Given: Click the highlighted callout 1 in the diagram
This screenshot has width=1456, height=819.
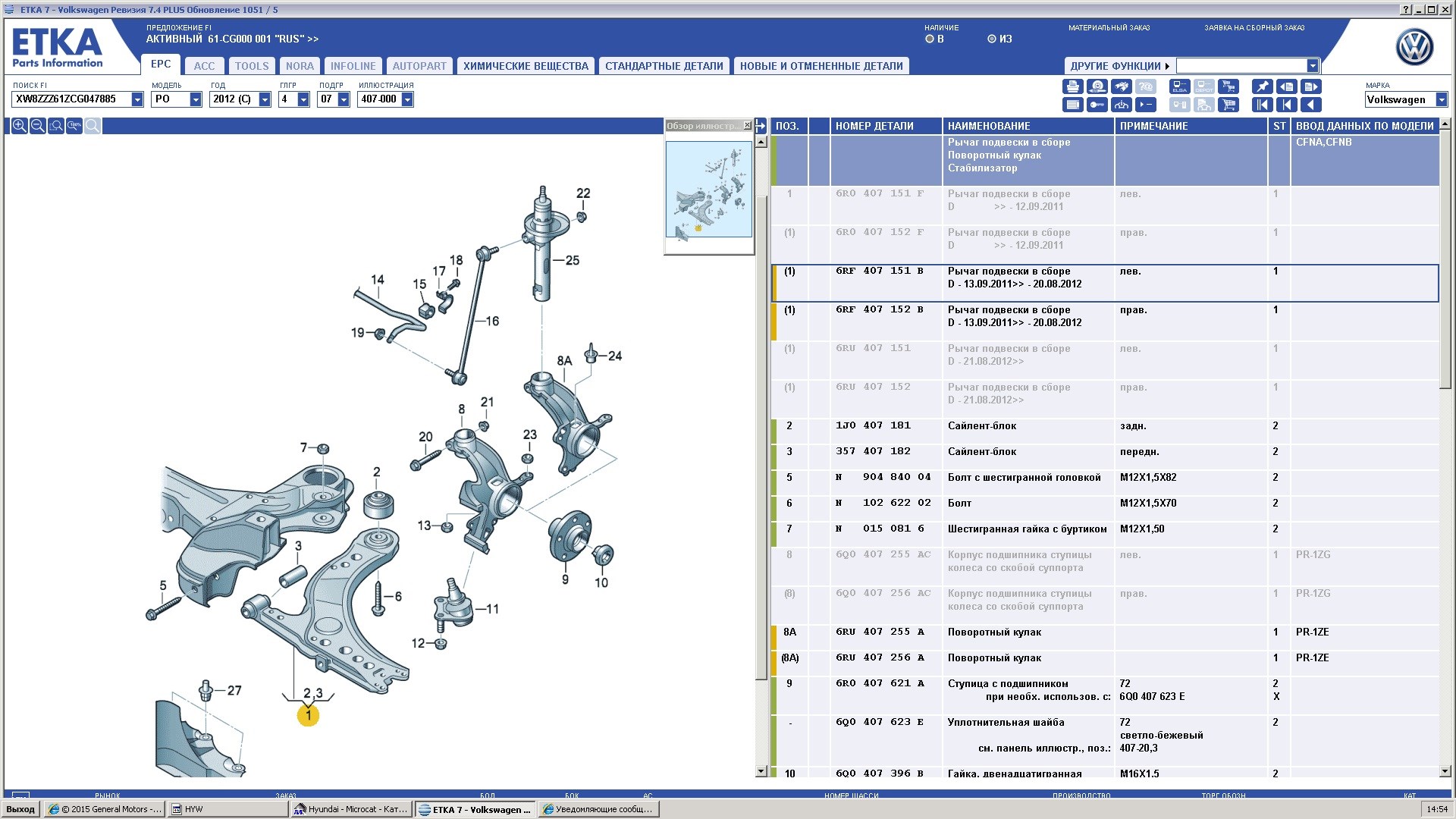Looking at the screenshot, I should coord(308,715).
